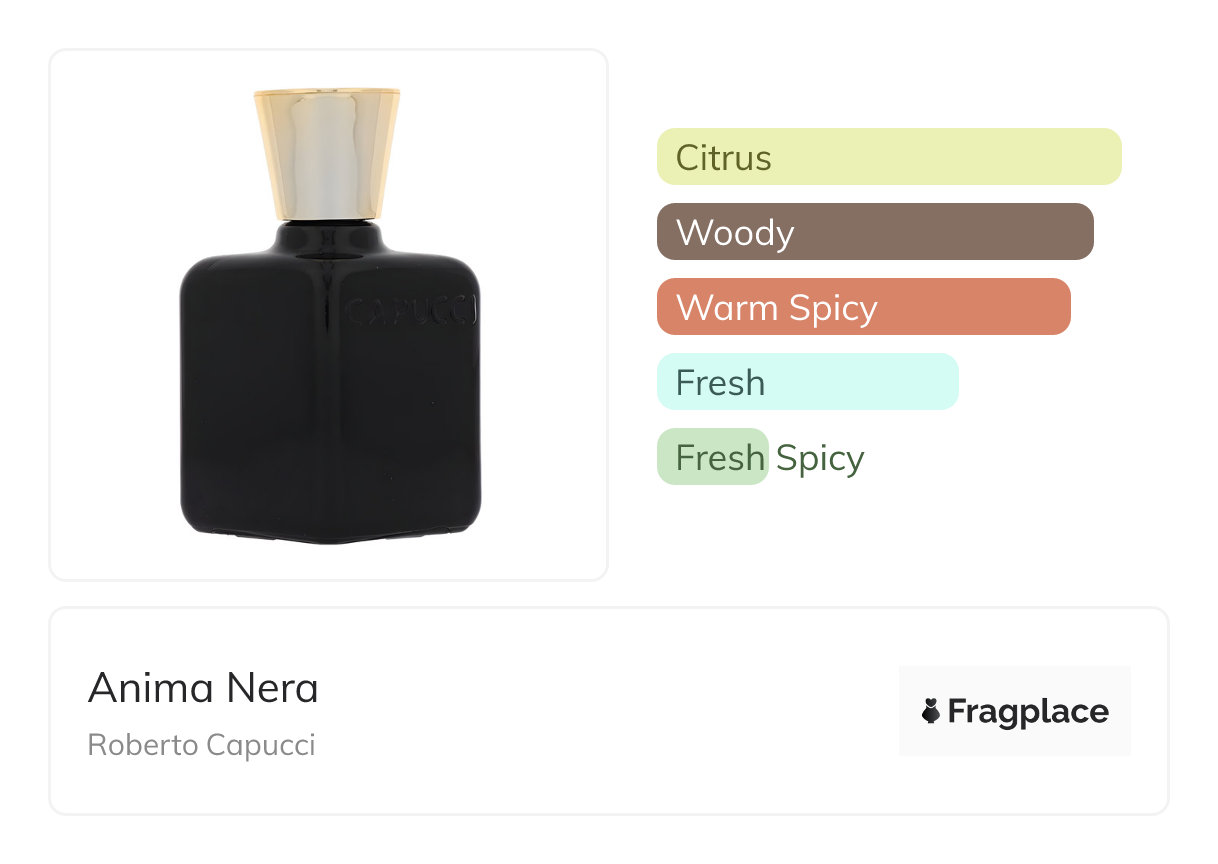Open the Anima Nera perfume title
This screenshot has width=1218, height=864.
[203, 688]
